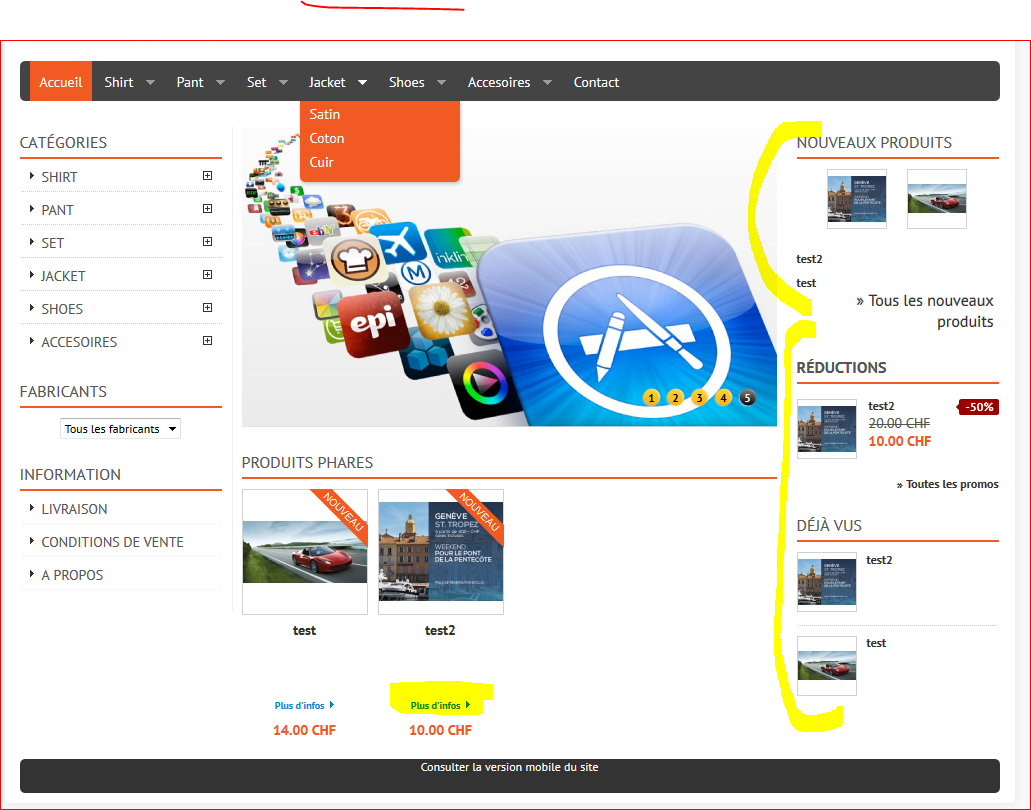Open the Nouveaux Produits block heading
Screen dimensions: 1031x810
click(x=874, y=143)
